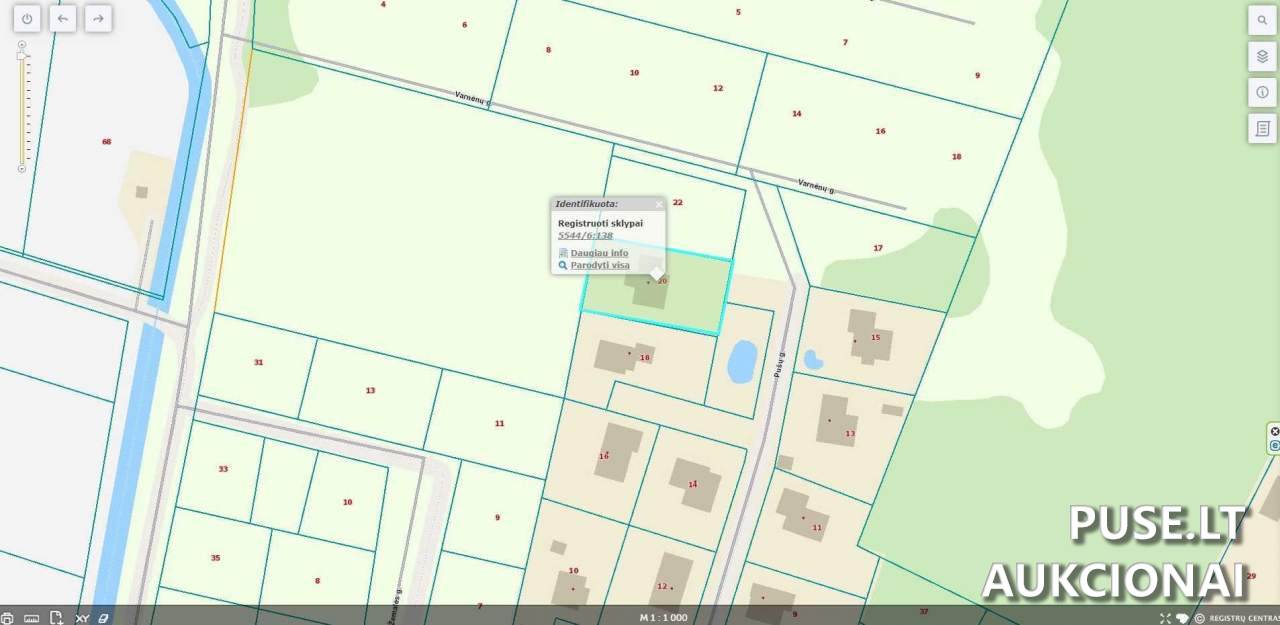Click the add document icon in bottom bar
Viewport: 1280px width, 625px height.
(x=57, y=618)
